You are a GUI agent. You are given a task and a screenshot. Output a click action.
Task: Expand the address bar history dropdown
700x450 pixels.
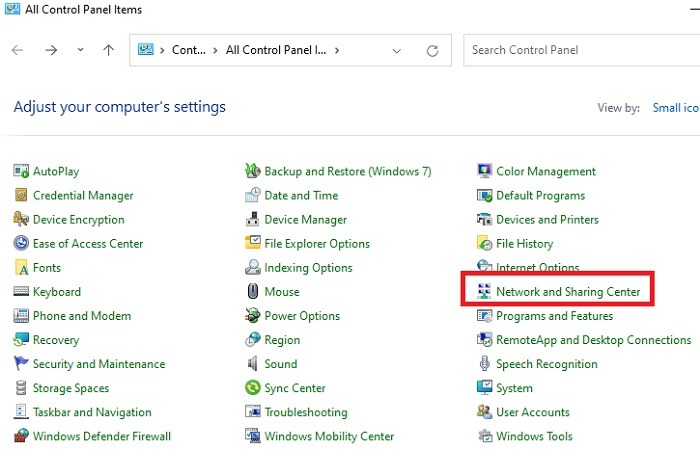pyautogui.click(x=396, y=50)
